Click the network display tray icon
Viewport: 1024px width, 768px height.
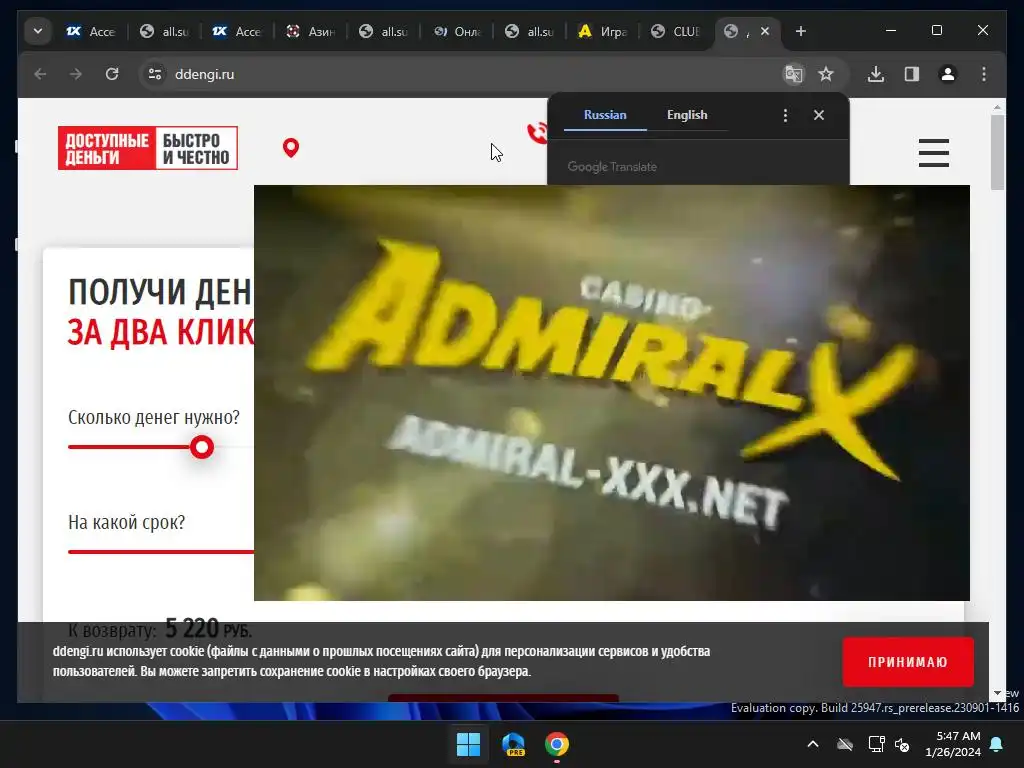876,744
